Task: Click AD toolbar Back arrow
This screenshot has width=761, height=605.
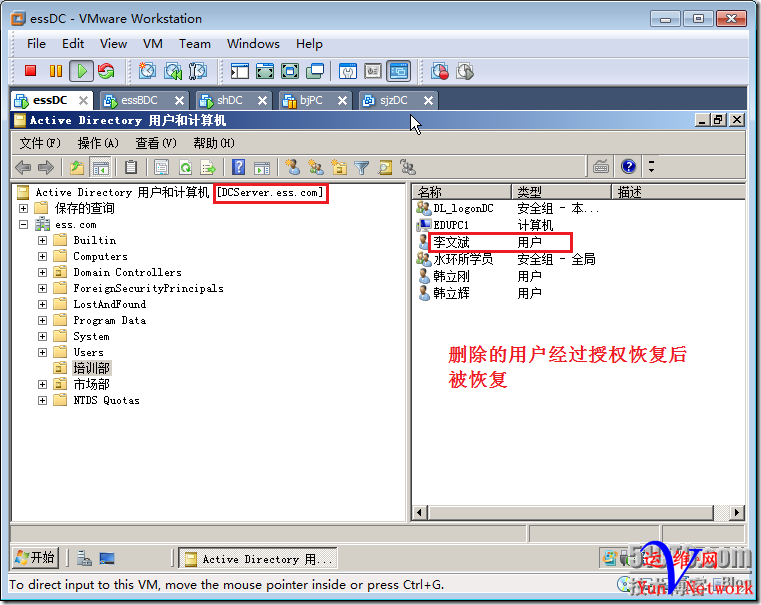Action: point(23,168)
